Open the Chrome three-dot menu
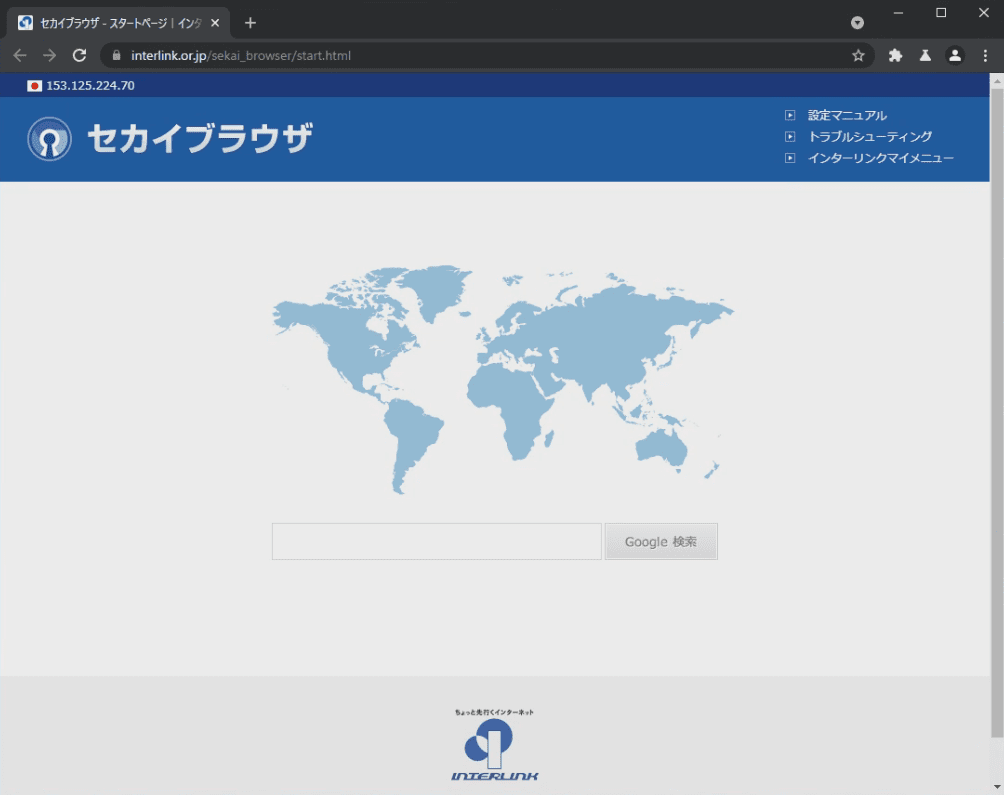This screenshot has height=795, width=1004. (x=985, y=56)
